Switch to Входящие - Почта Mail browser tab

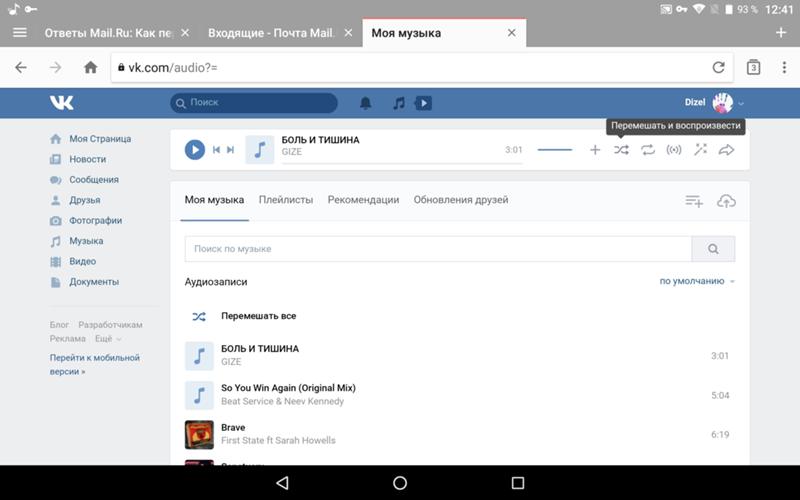pos(270,33)
